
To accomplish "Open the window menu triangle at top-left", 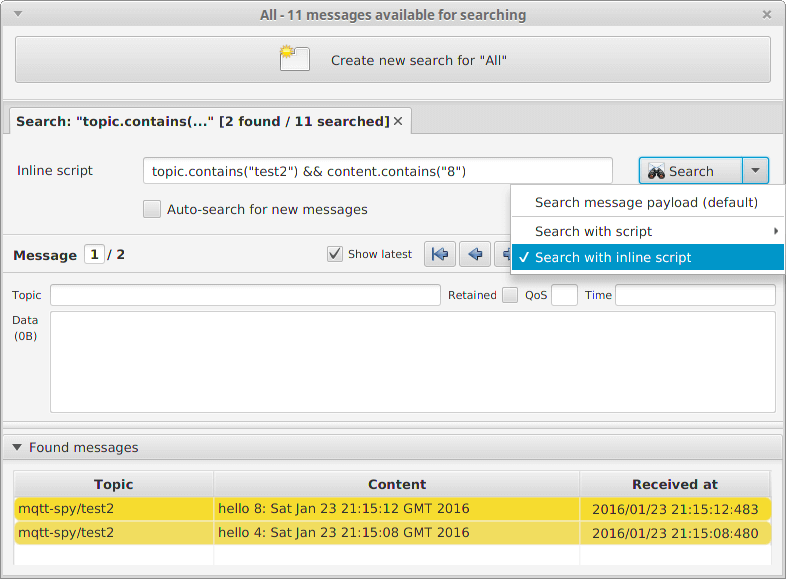I will 18,14.
